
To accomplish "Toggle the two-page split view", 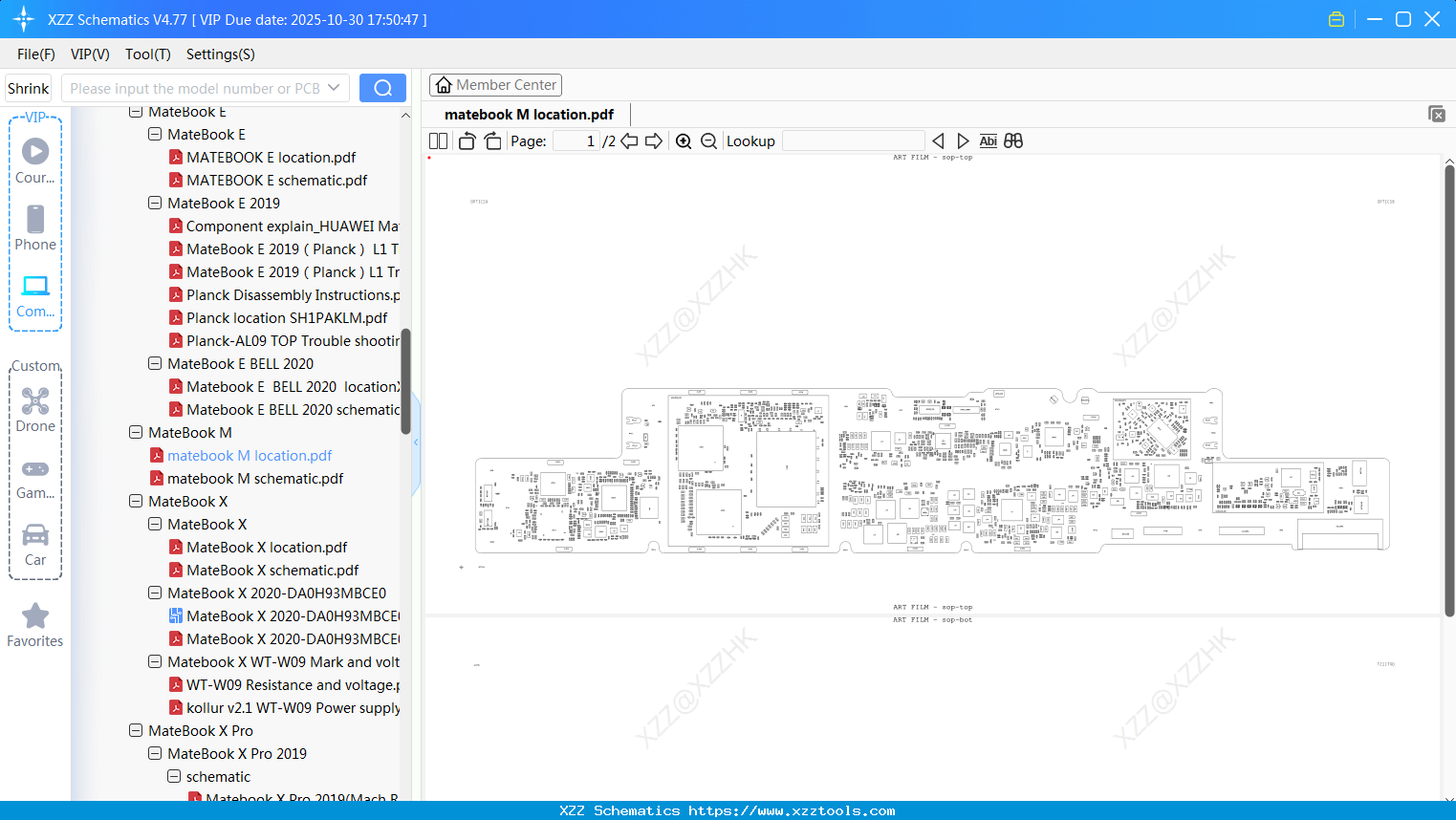I will pos(438,141).
